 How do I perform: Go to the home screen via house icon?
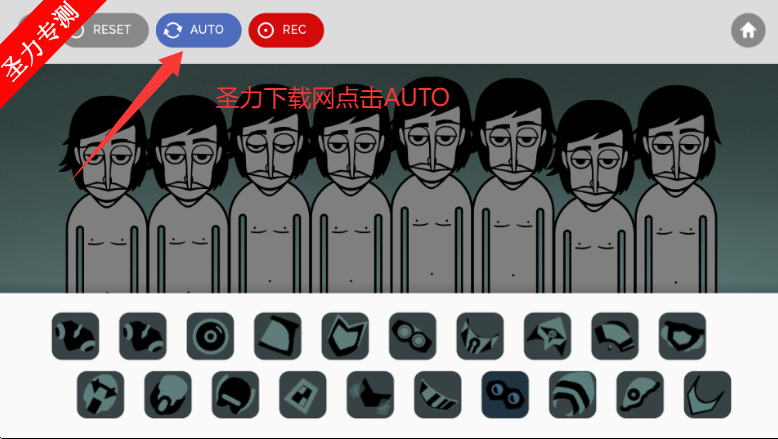coord(748,30)
